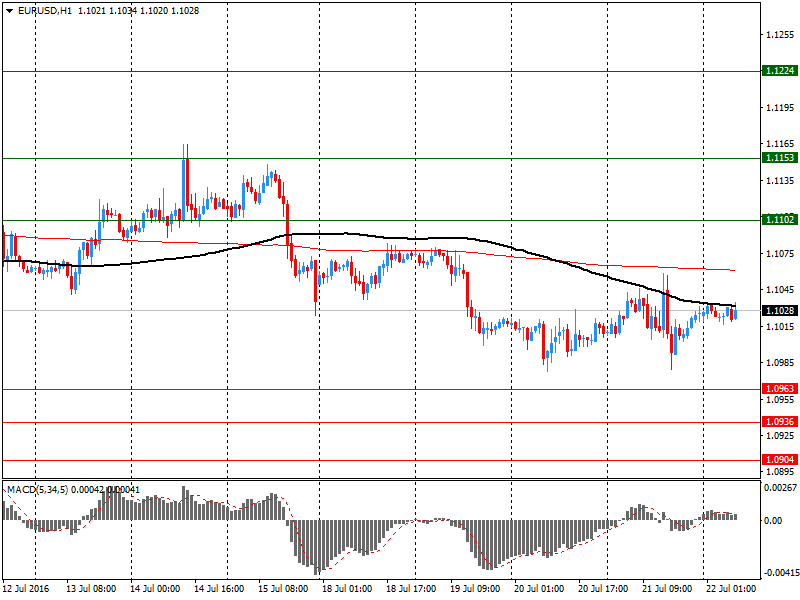Click the EURUSD,H1 symbol title text

click(45, 11)
